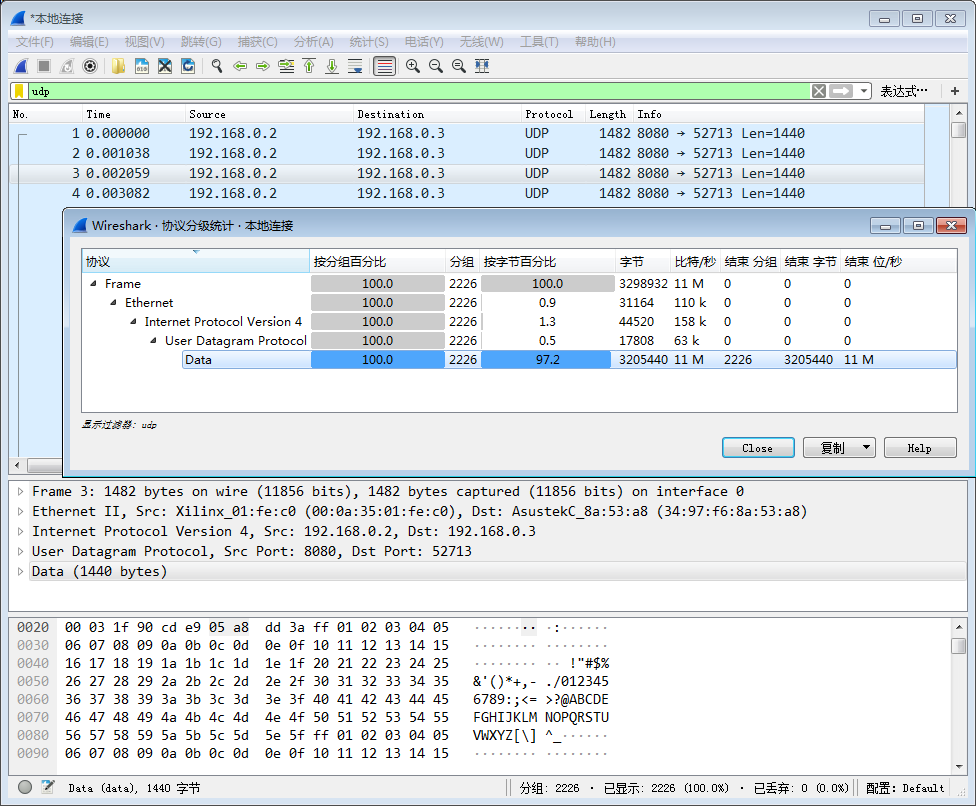Image resolution: width=976 pixels, height=806 pixels.
Task: Open capture file properties status icon
Action: (x=48, y=787)
